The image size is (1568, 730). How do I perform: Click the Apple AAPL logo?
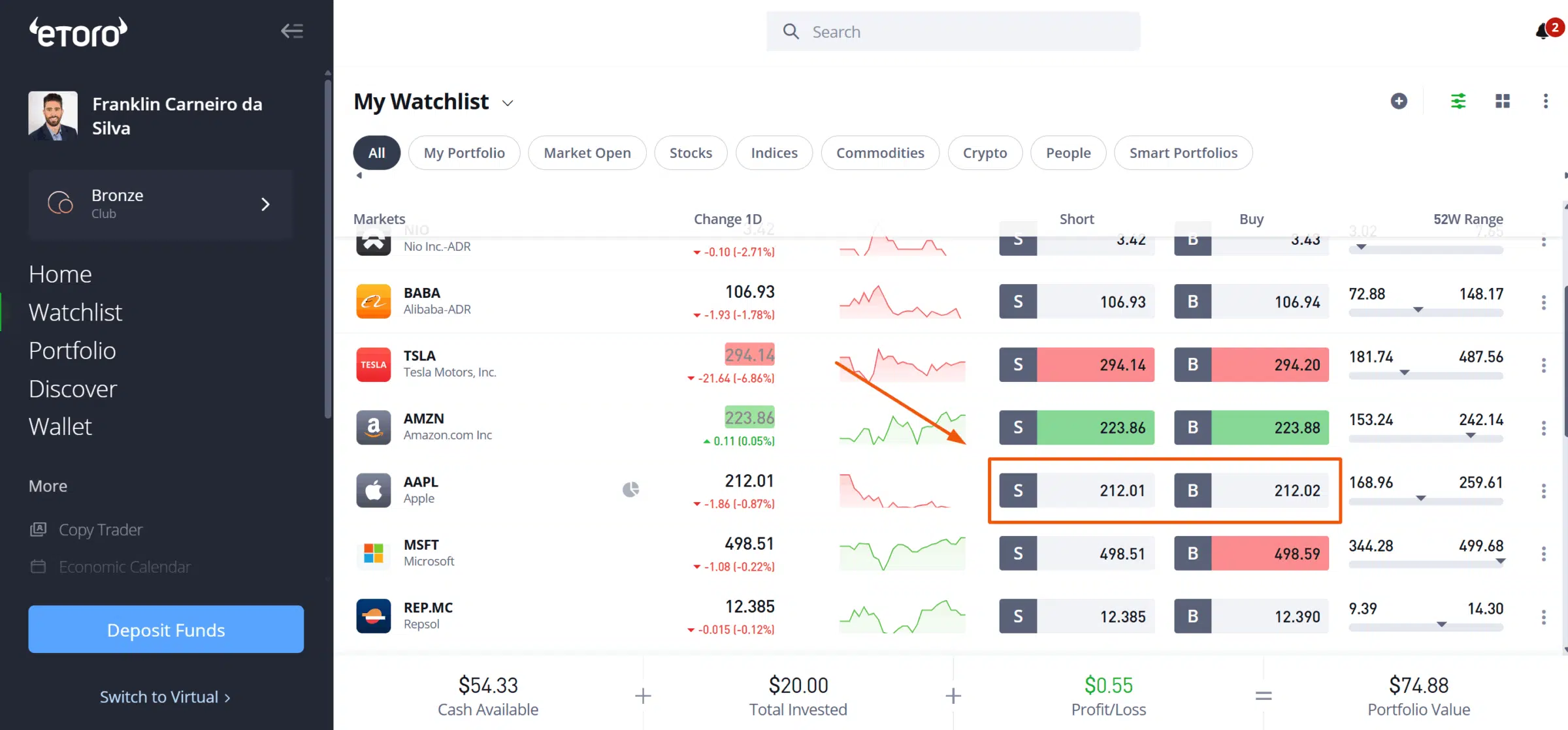click(x=373, y=490)
